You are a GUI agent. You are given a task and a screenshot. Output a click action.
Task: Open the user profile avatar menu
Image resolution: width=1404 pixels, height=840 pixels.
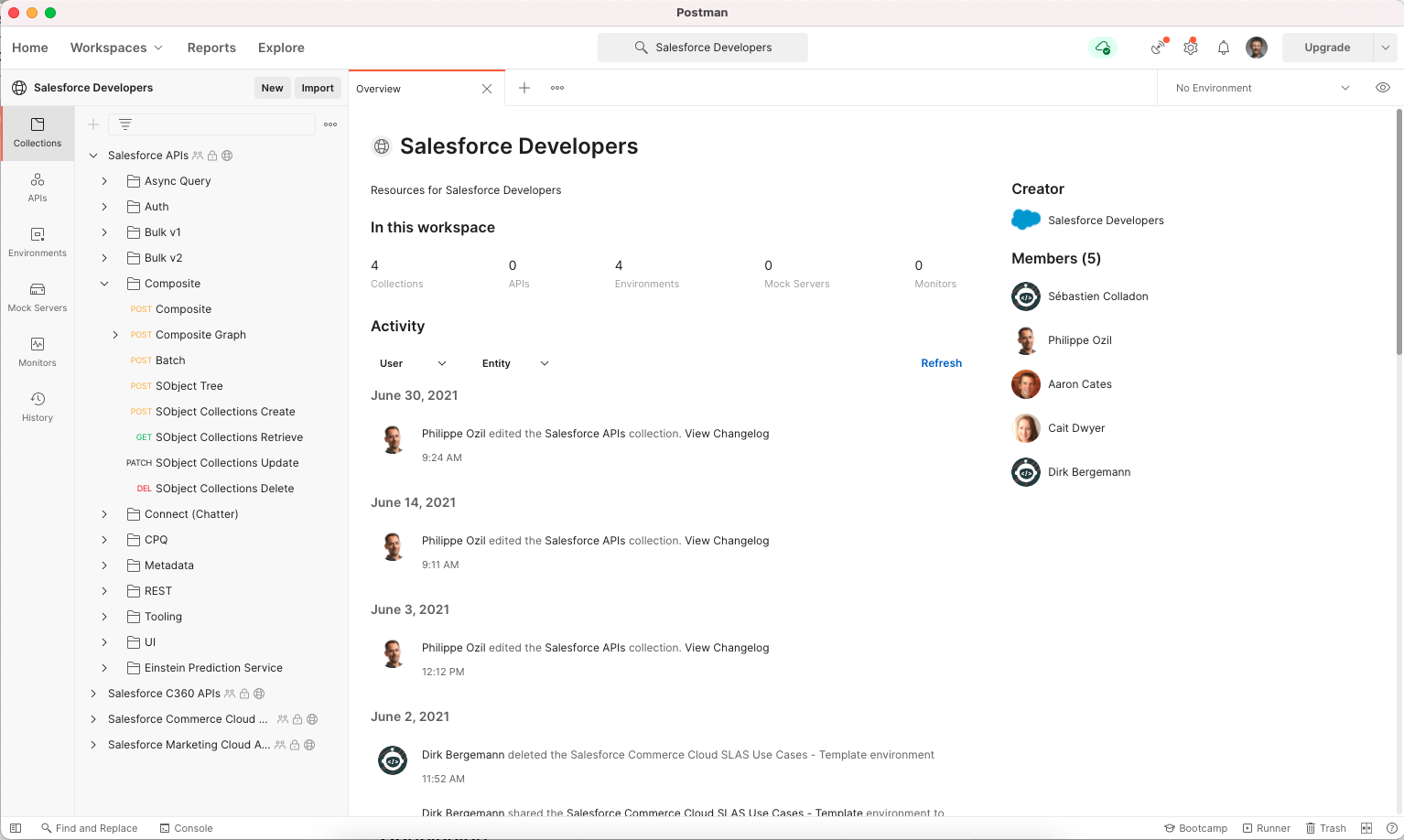[x=1257, y=48]
